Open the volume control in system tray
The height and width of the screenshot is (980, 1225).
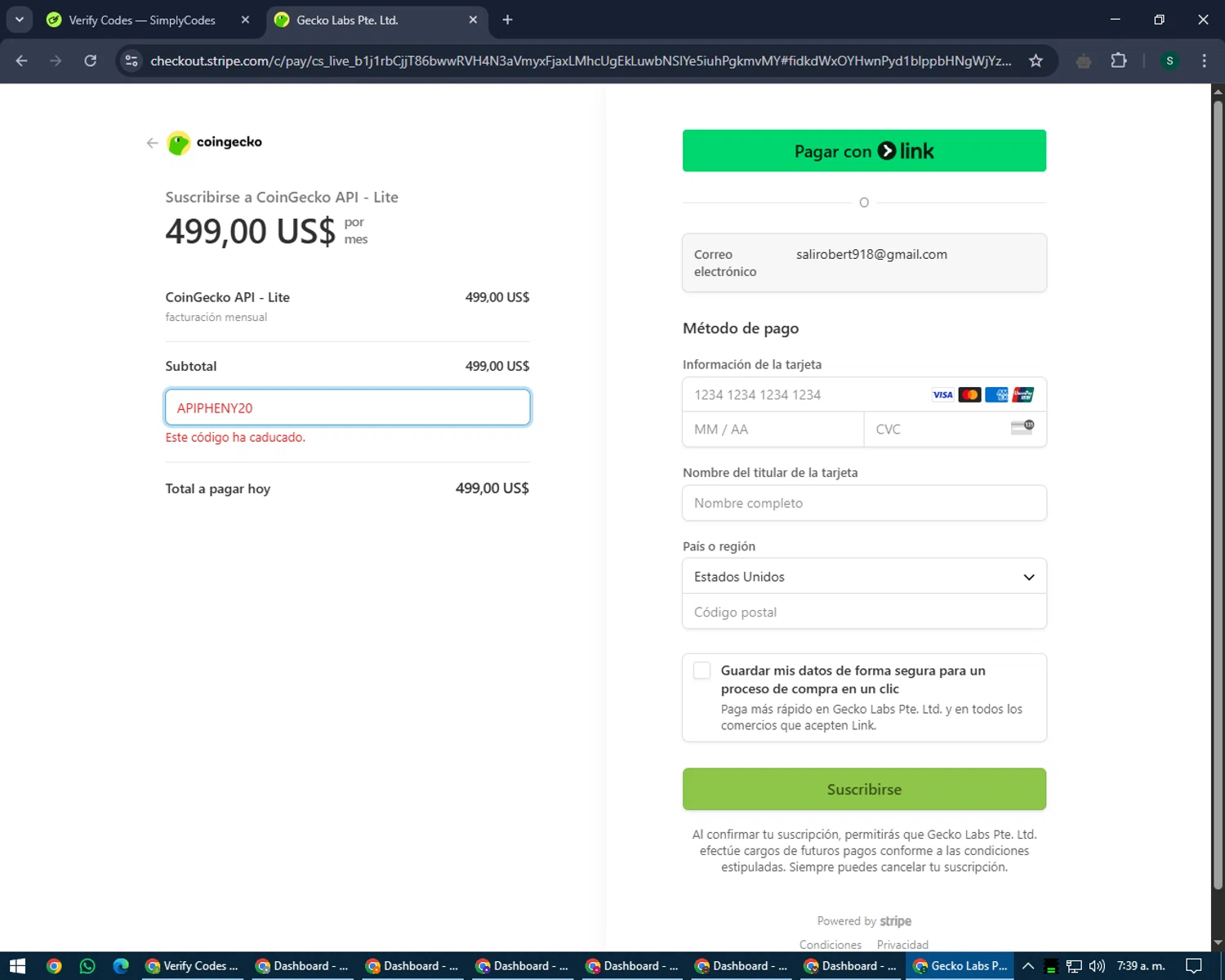coord(1097,966)
